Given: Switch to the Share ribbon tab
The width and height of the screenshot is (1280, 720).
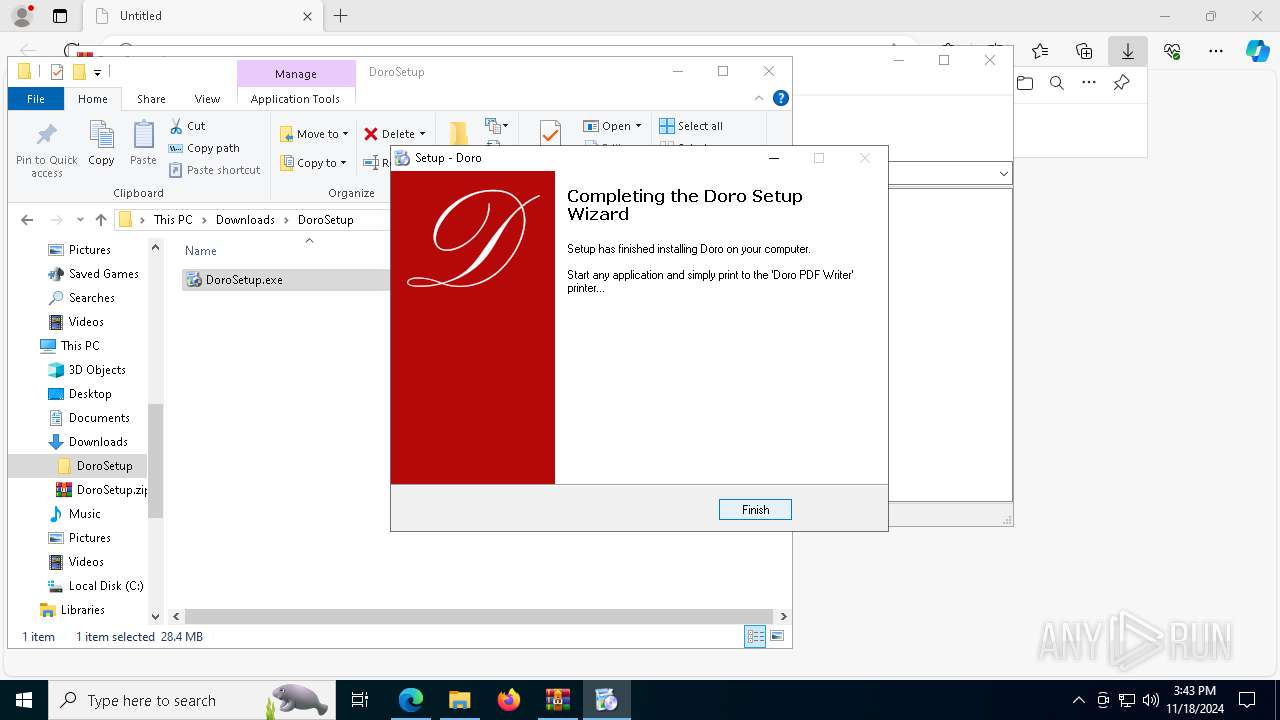Looking at the screenshot, I should tap(151, 99).
